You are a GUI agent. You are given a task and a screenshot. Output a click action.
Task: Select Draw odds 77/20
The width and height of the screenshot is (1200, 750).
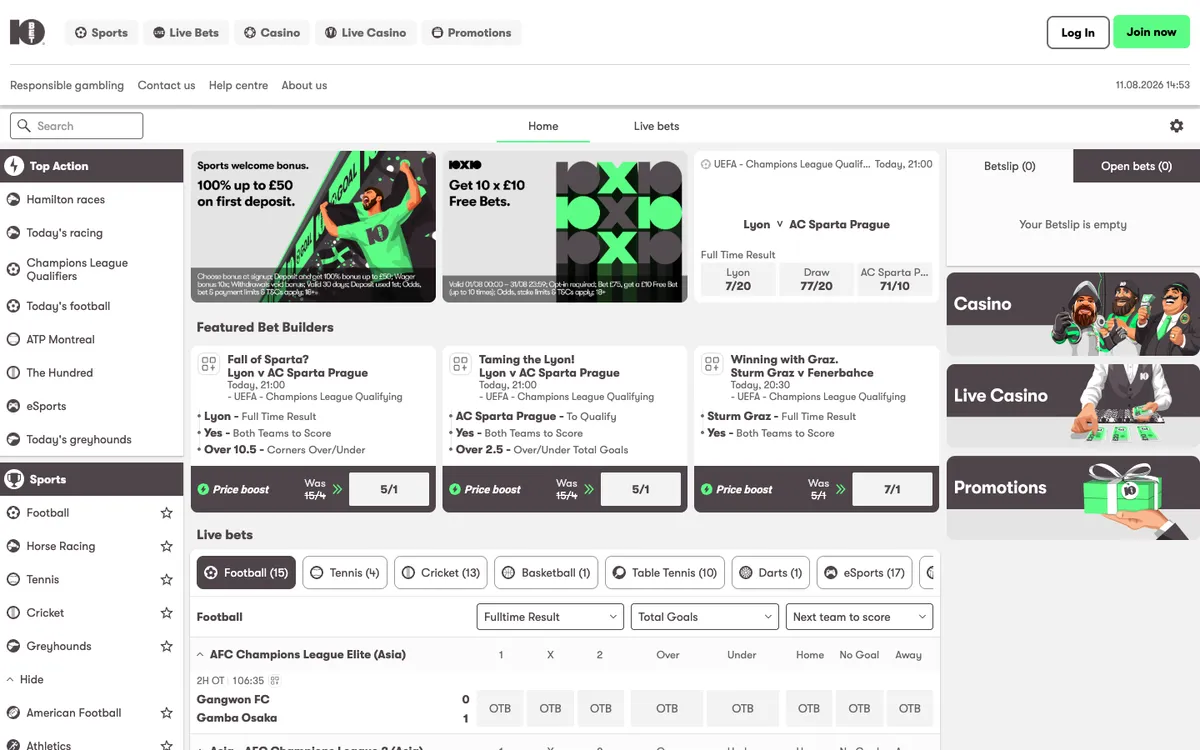click(816, 279)
